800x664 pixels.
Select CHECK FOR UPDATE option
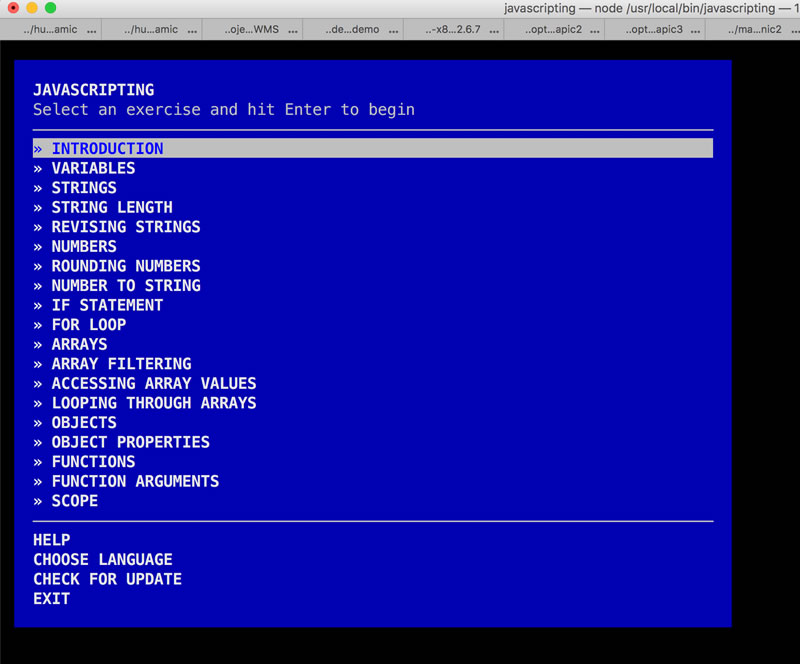107,579
